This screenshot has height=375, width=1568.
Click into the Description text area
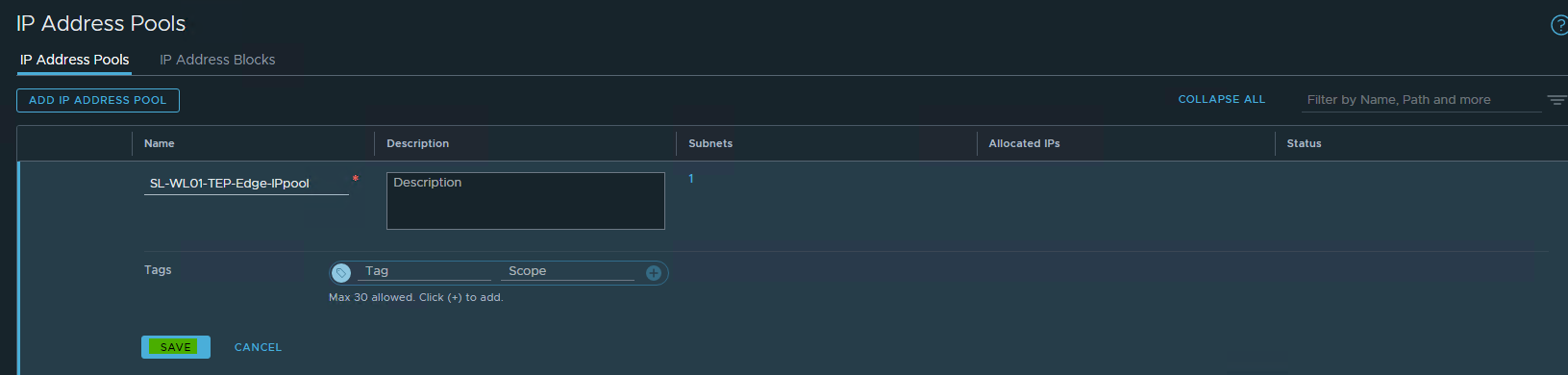[526, 201]
